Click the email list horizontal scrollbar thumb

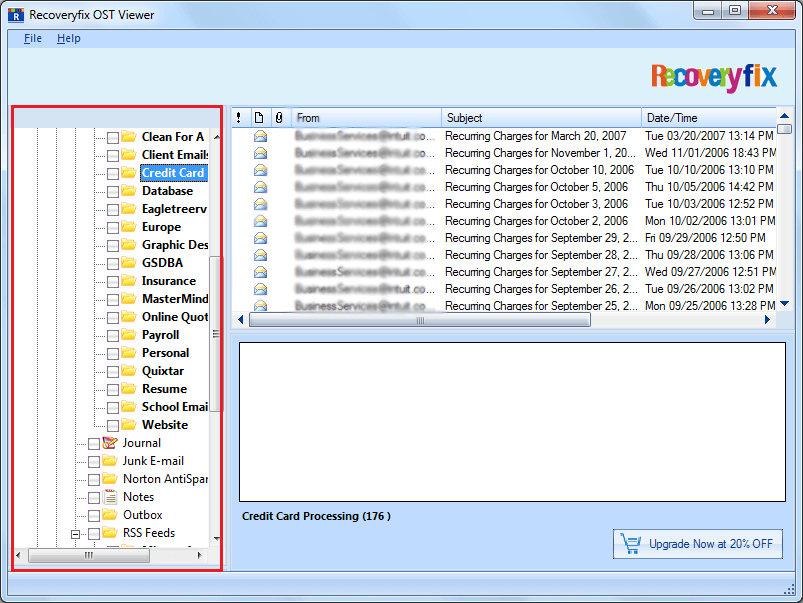coord(420,320)
